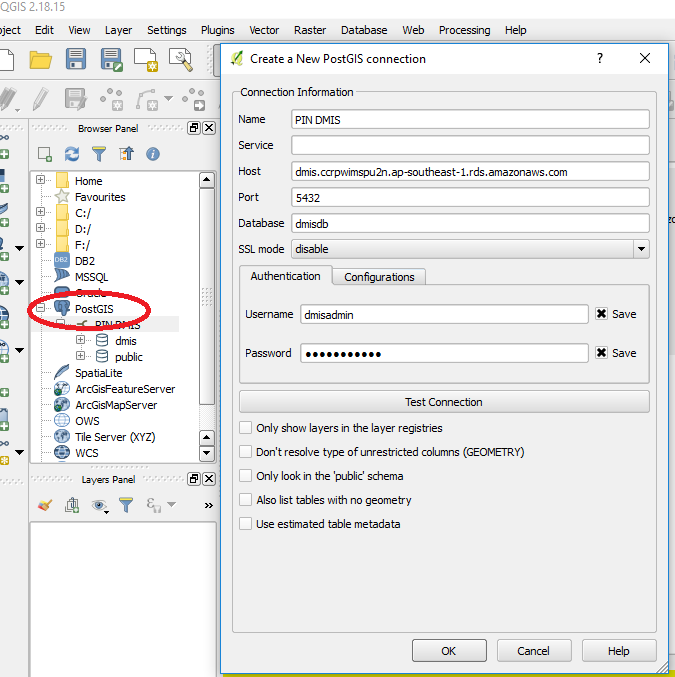
Task: Click Save Layer Edits icon
Action: tap(76, 99)
